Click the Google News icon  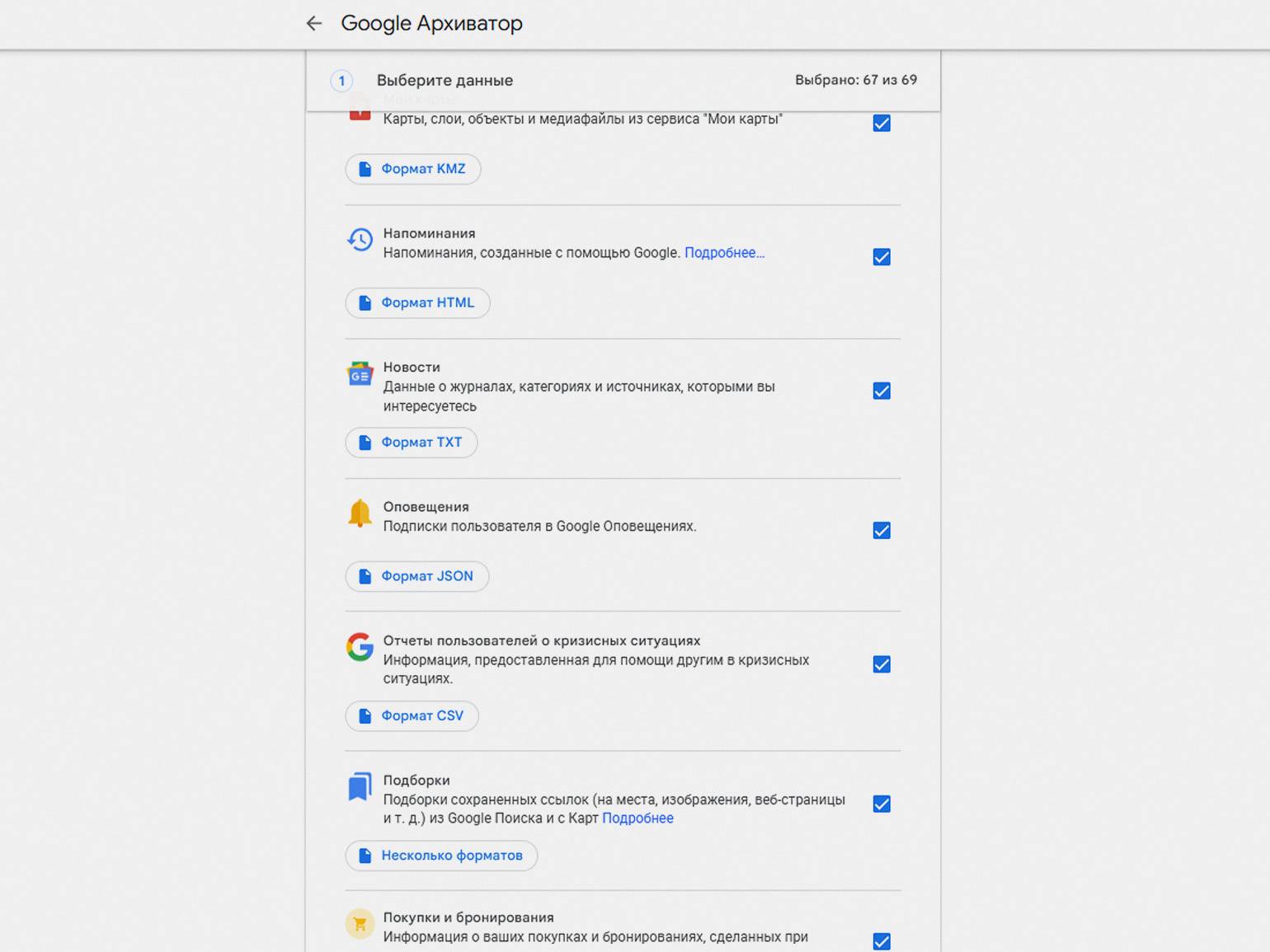tap(360, 374)
